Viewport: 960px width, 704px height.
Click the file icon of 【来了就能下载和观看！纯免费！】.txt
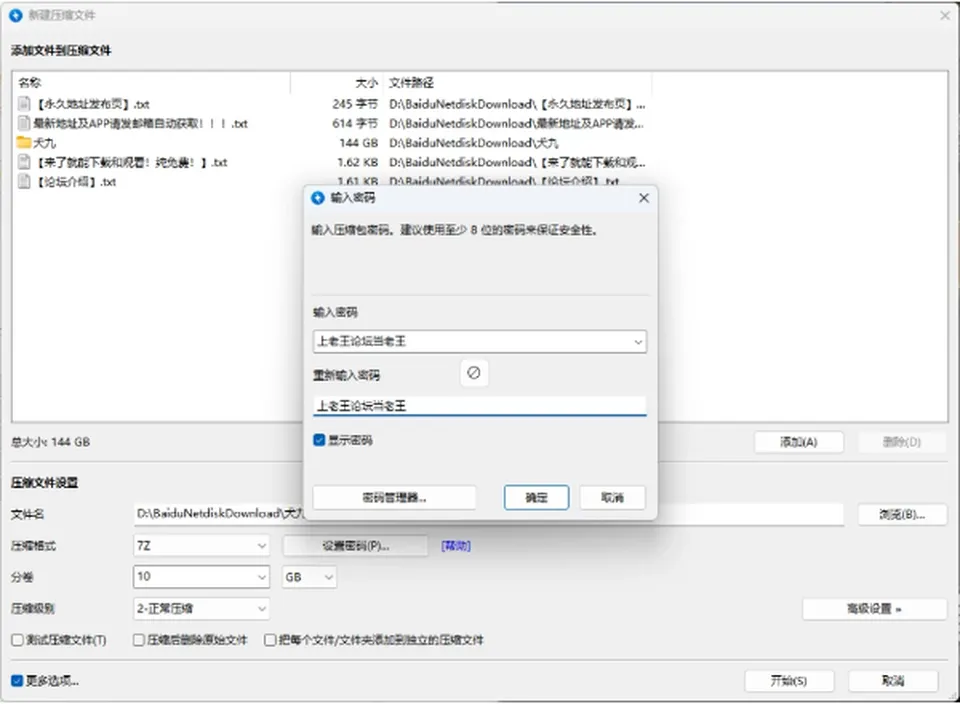[24, 162]
